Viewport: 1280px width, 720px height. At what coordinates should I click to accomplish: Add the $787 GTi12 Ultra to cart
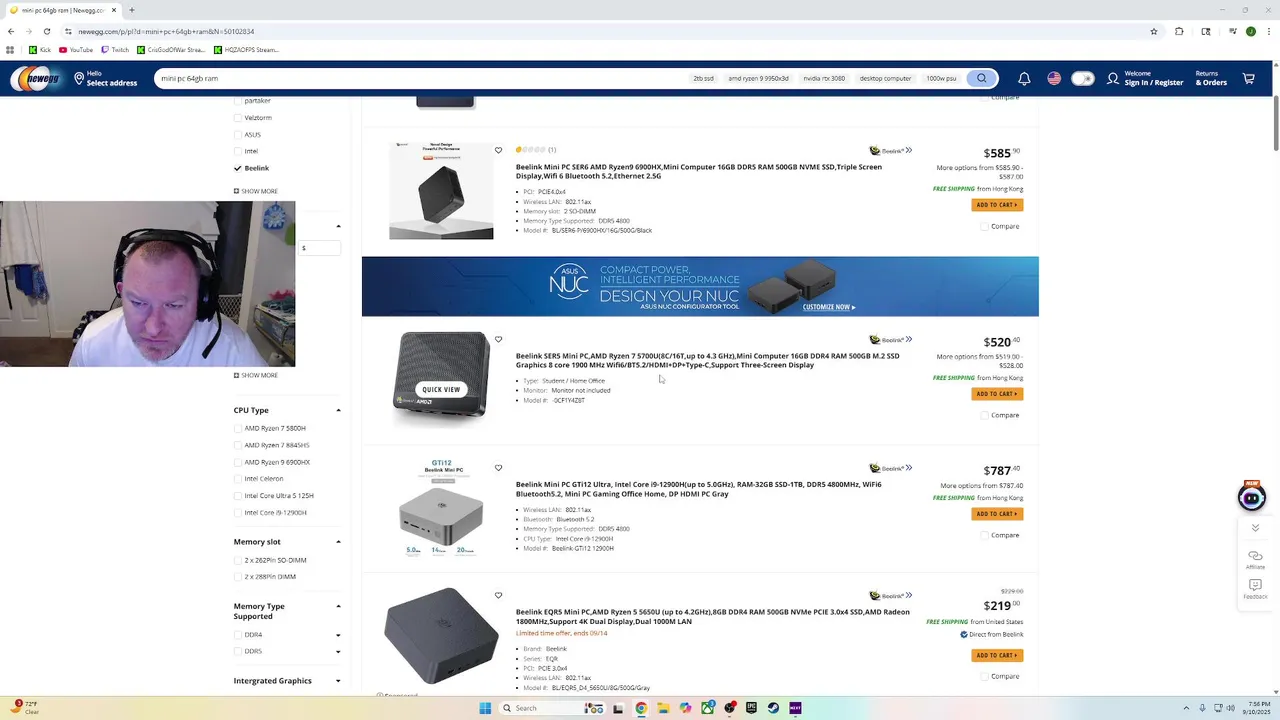click(997, 514)
